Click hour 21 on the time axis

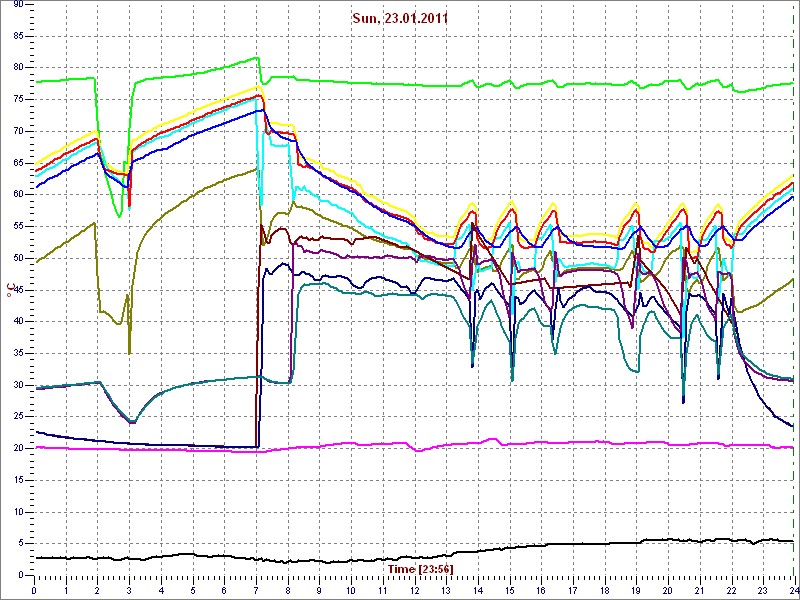698,590
